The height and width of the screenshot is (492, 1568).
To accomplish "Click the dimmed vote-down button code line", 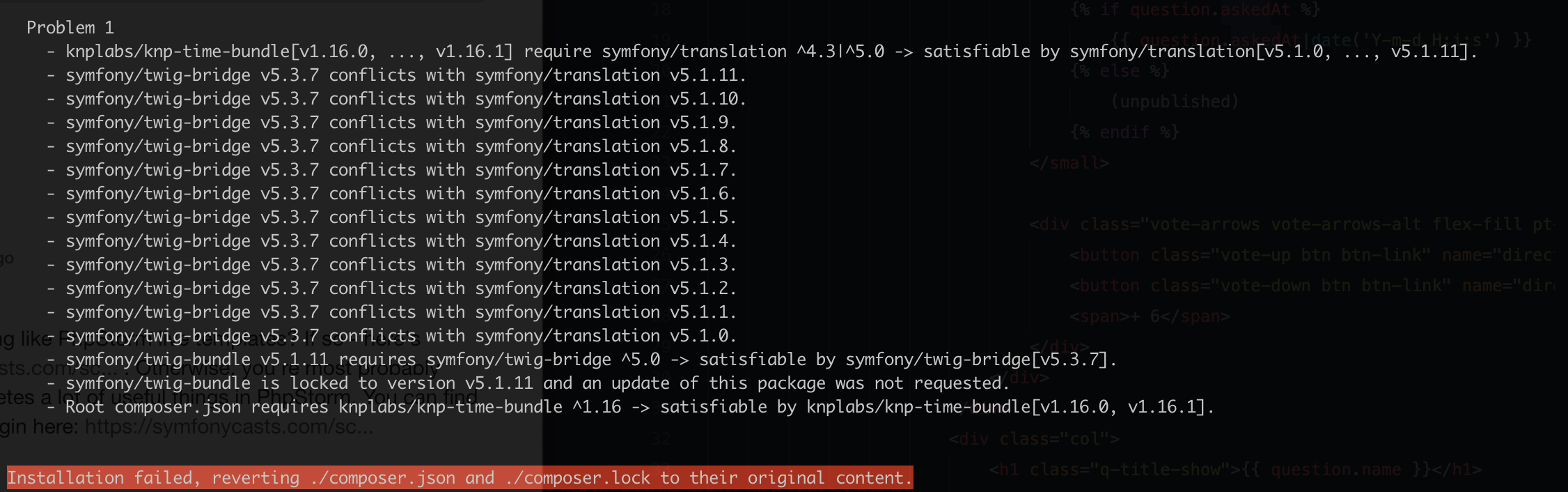I will pos(1310,286).
